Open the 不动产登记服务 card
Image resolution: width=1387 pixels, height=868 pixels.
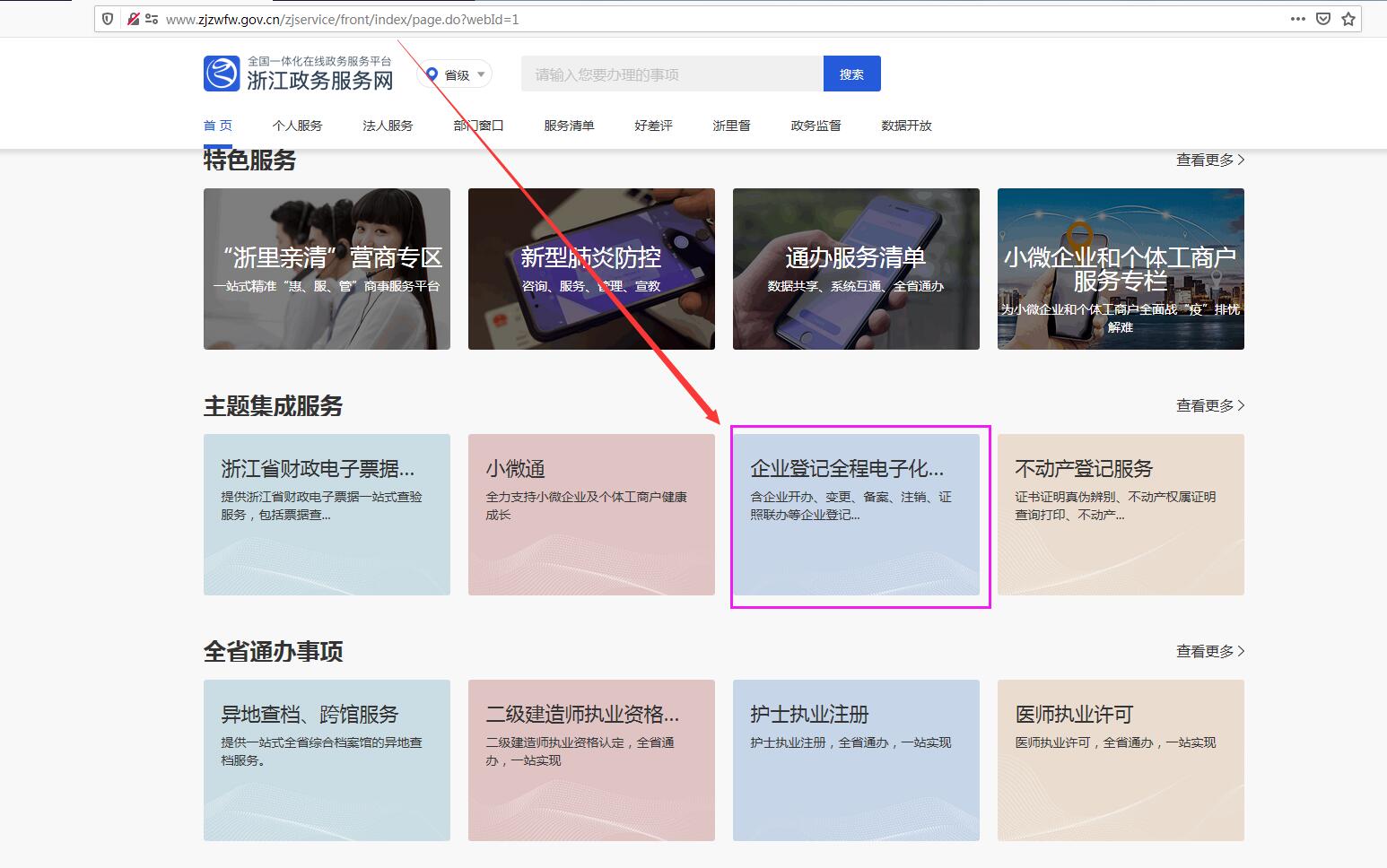1120,514
